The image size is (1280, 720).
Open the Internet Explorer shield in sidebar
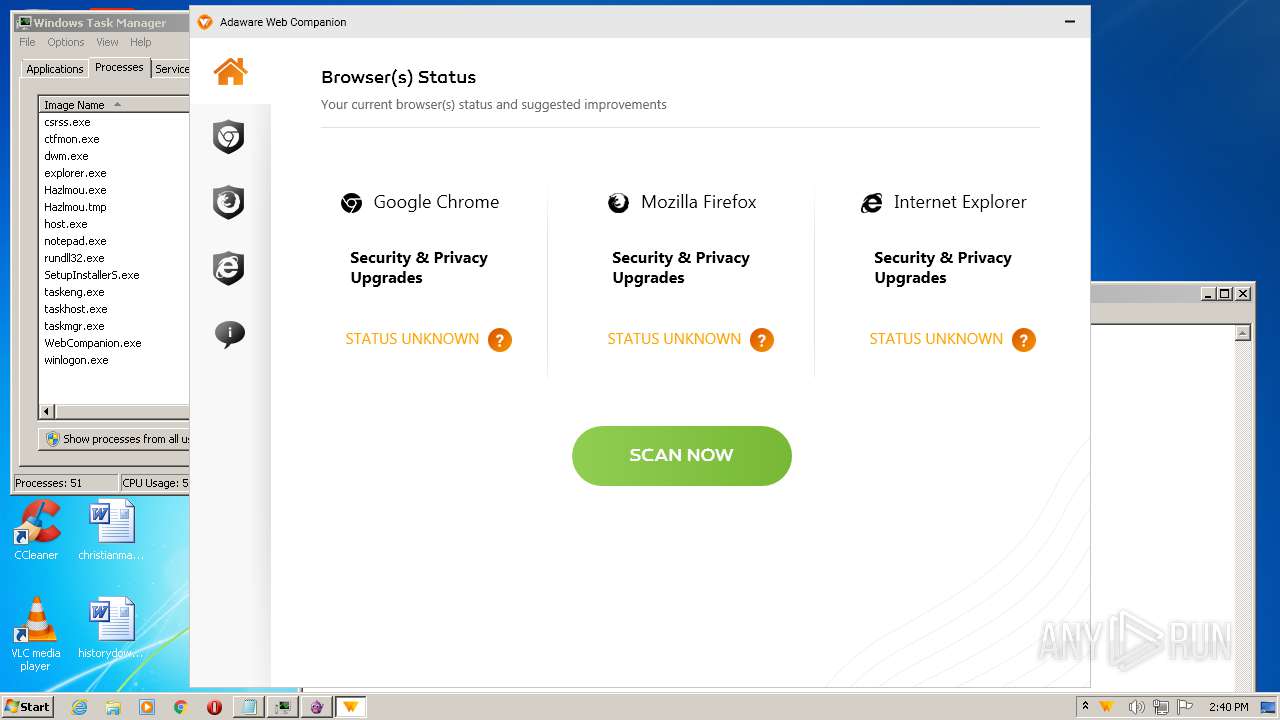(229, 268)
